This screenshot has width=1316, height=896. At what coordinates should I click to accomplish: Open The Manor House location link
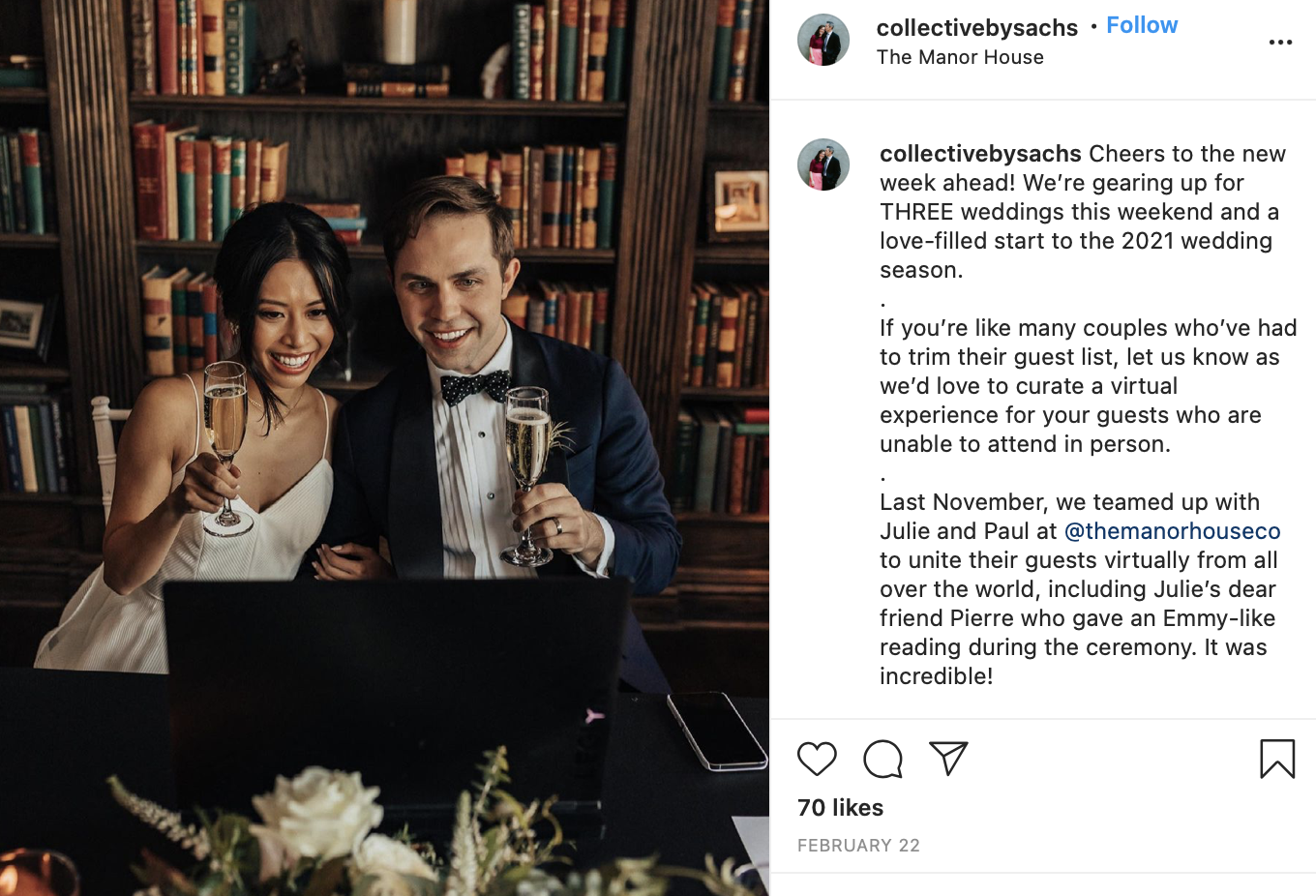coord(960,57)
